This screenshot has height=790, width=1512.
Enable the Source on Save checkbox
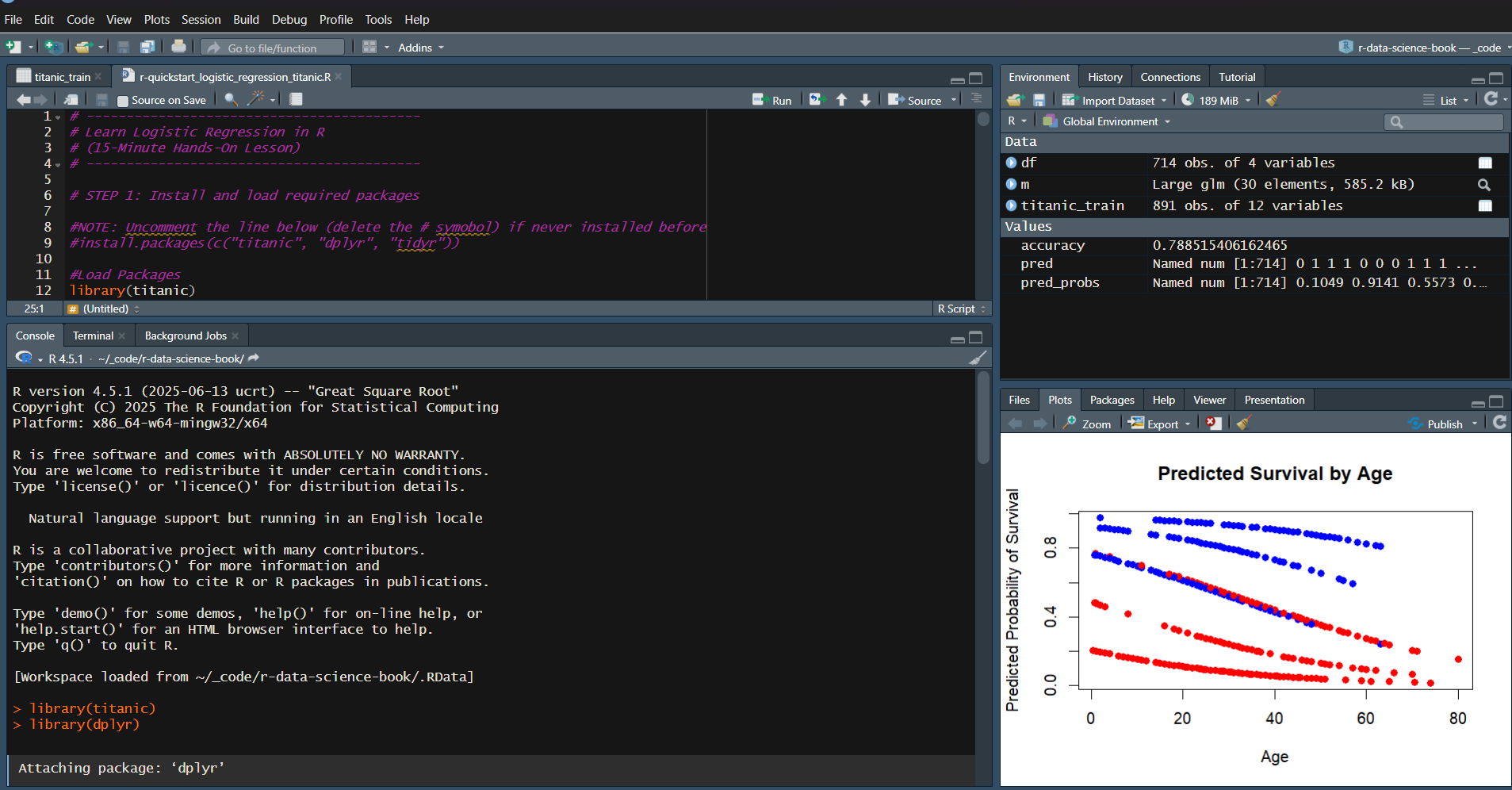[123, 101]
